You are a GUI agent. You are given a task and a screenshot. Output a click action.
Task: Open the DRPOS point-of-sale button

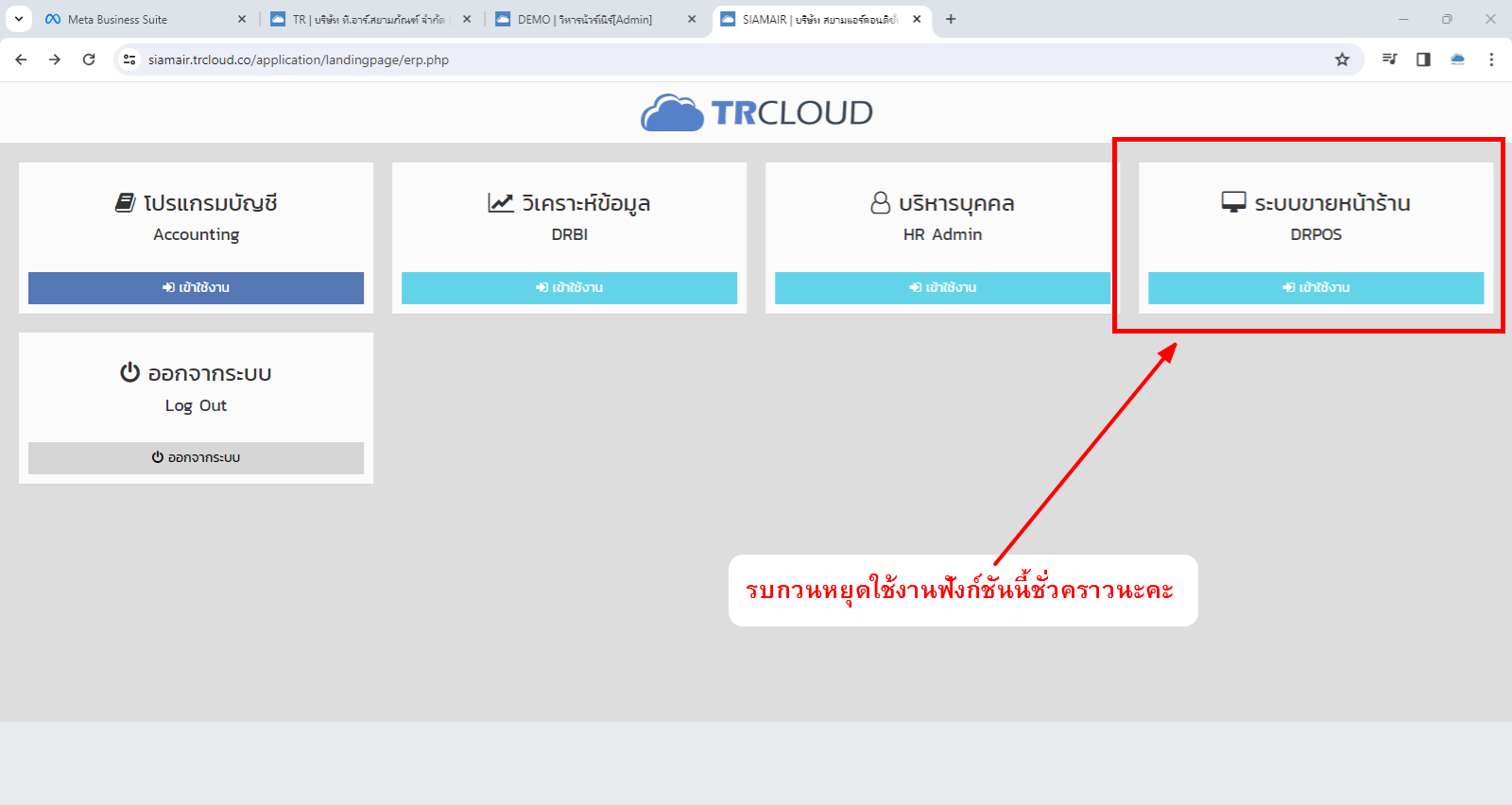(1315, 288)
